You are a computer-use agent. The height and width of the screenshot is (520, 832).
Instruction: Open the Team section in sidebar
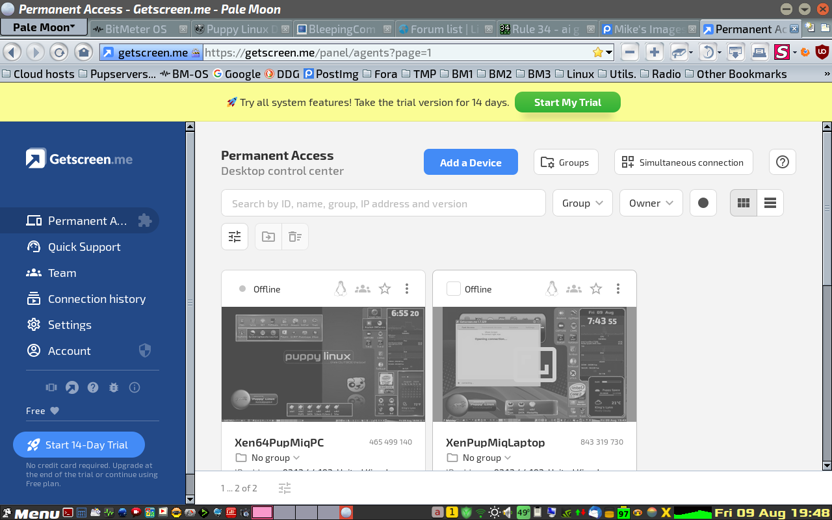(x=51, y=273)
